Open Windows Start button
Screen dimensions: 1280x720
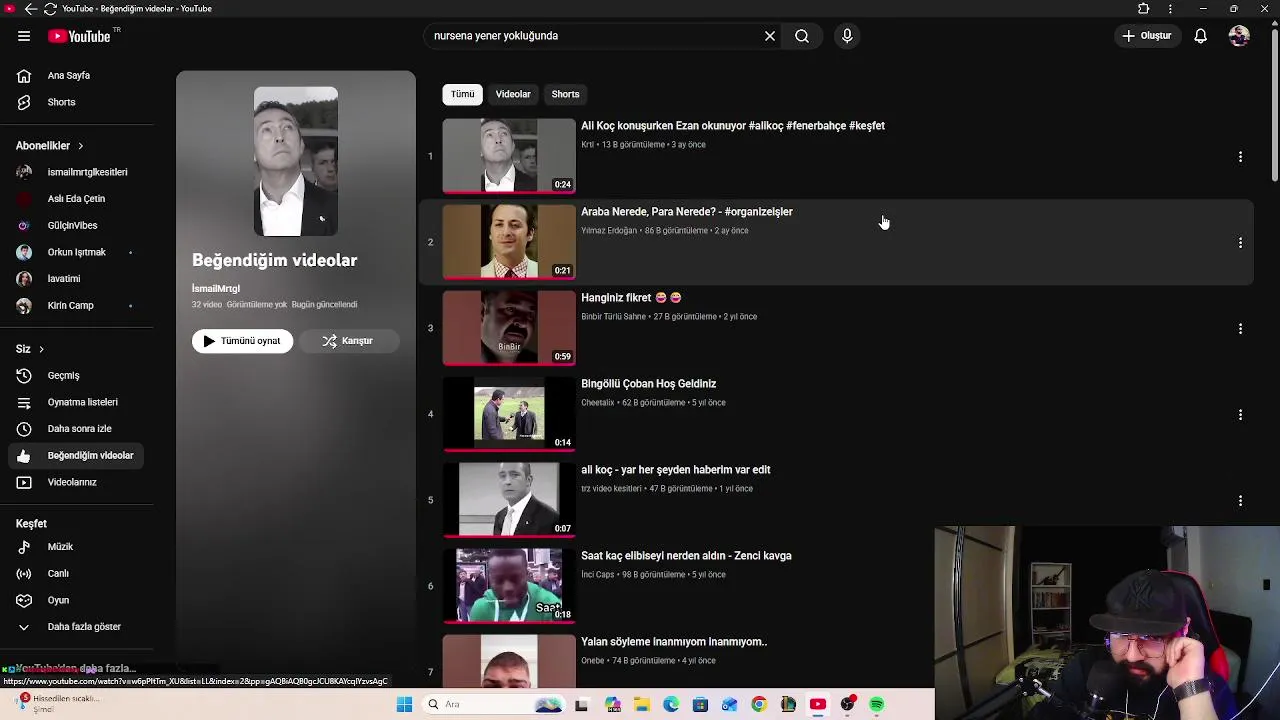(x=404, y=705)
